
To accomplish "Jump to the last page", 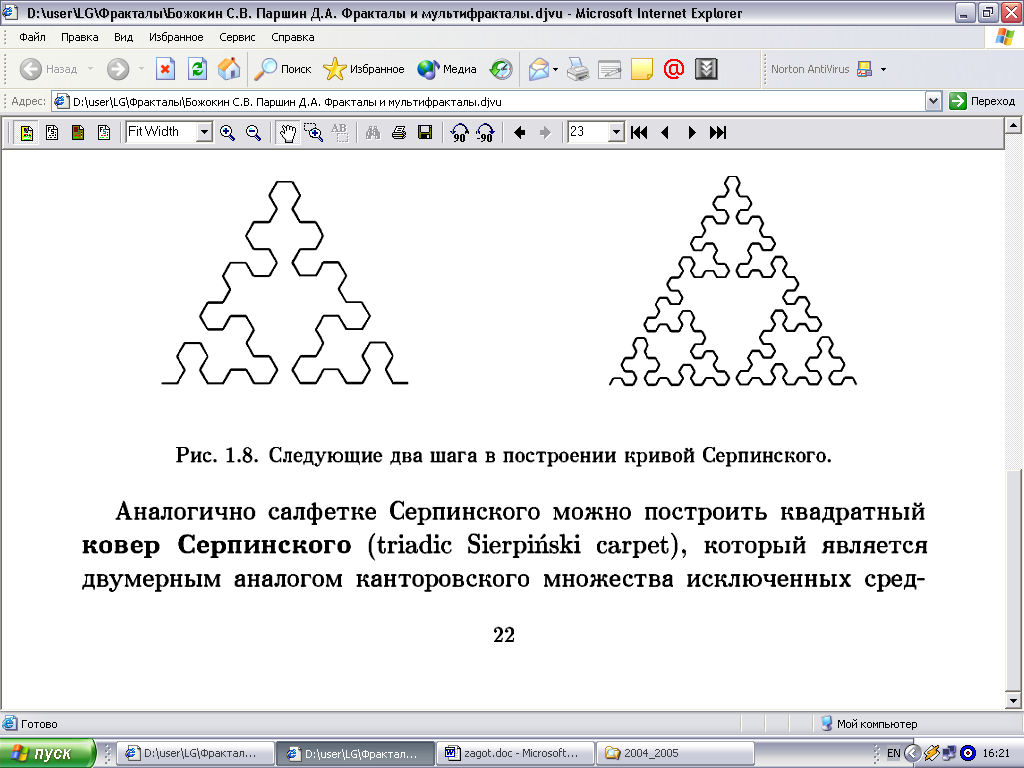I will click(x=718, y=133).
